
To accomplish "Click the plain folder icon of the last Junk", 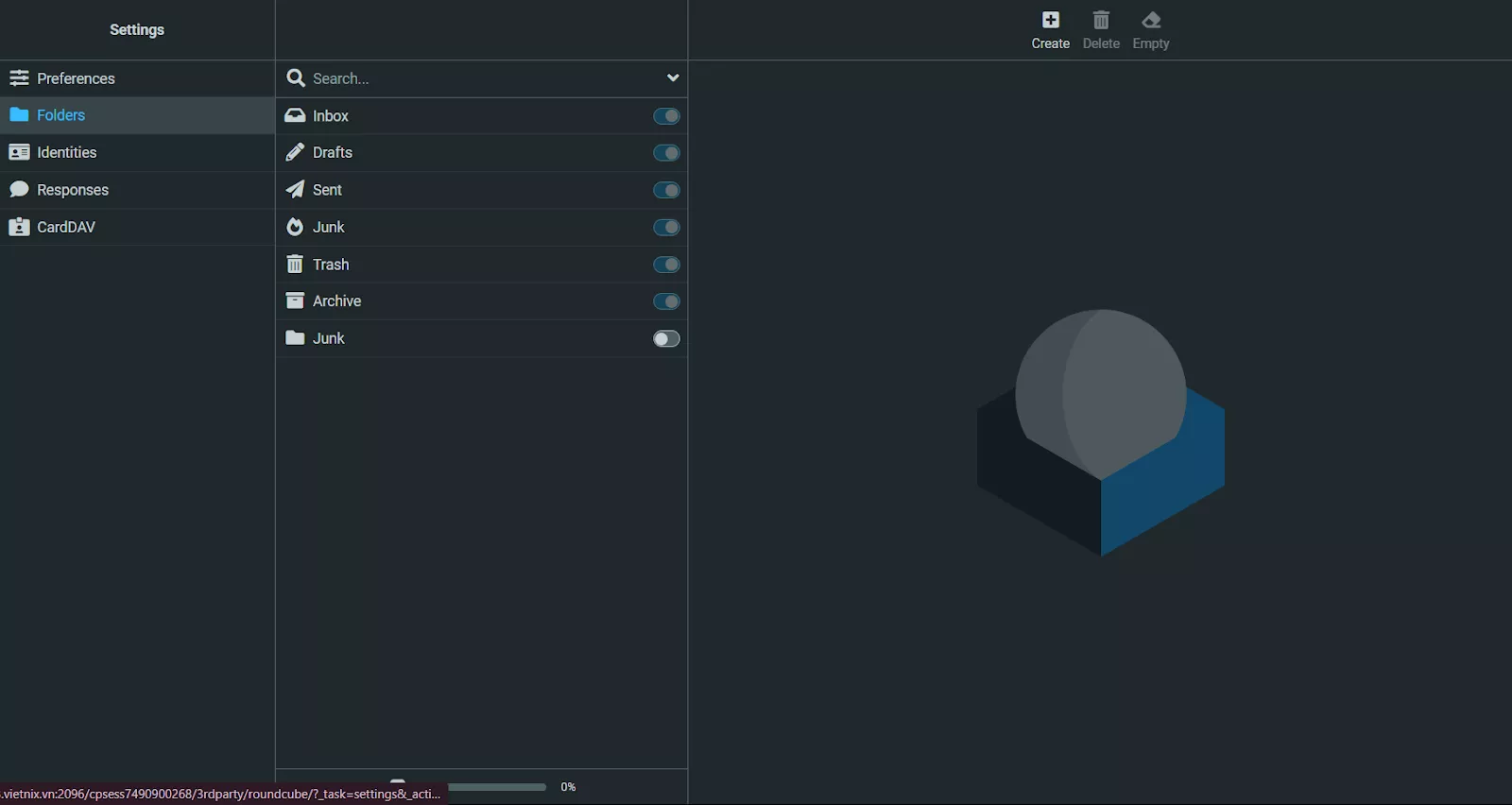I will (x=295, y=337).
